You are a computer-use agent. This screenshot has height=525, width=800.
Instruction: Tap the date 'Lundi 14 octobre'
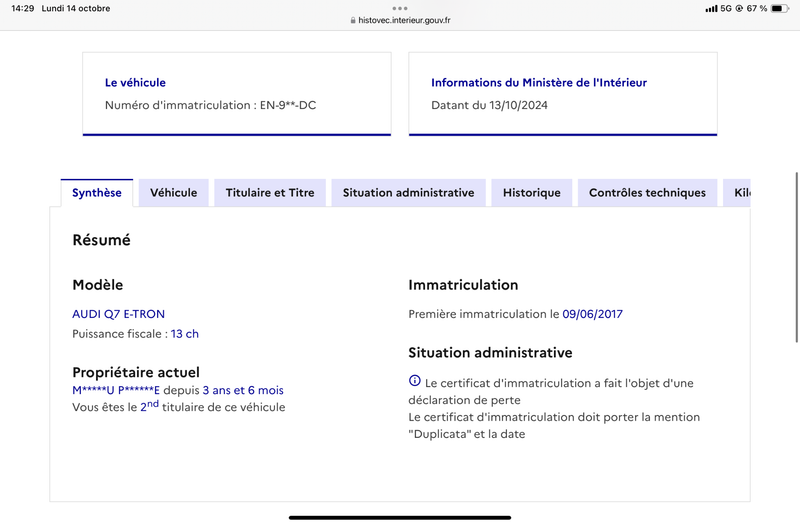coord(76,9)
